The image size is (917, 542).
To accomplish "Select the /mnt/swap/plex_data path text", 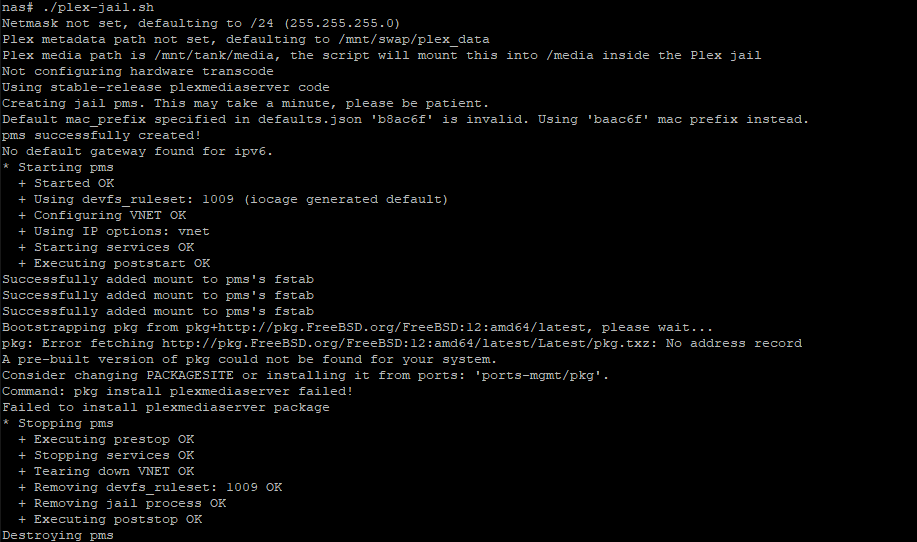I will [x=413, y=39].
